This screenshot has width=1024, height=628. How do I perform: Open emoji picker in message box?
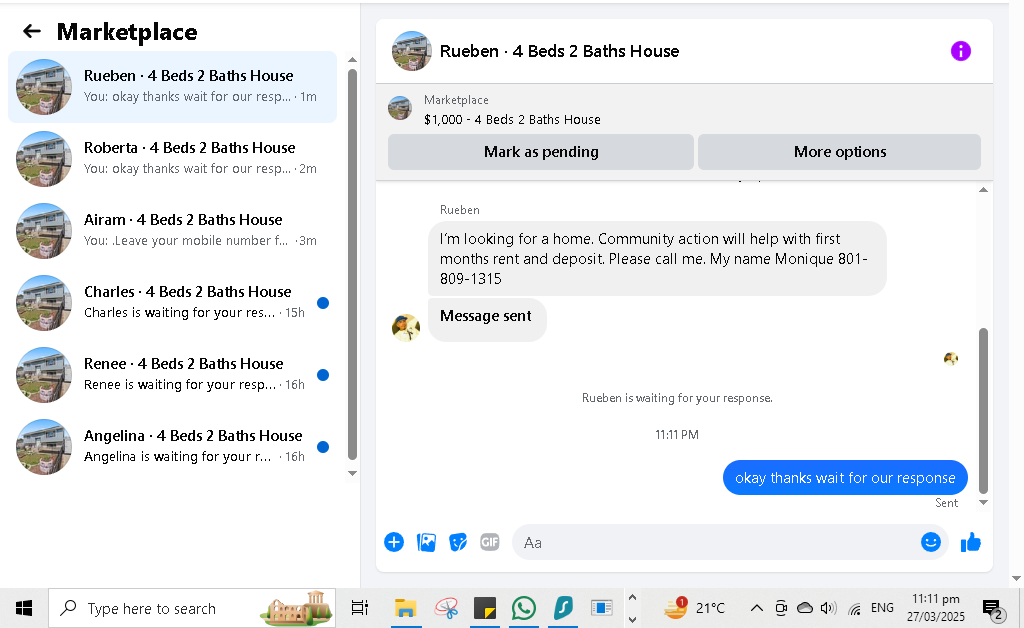[x=931, y=542]
